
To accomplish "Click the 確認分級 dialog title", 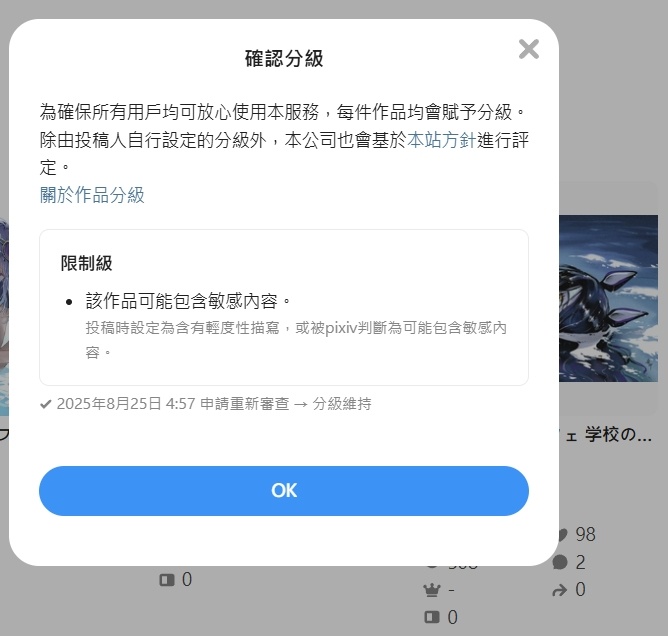I will pyautogui.click(x=284, y=58).
